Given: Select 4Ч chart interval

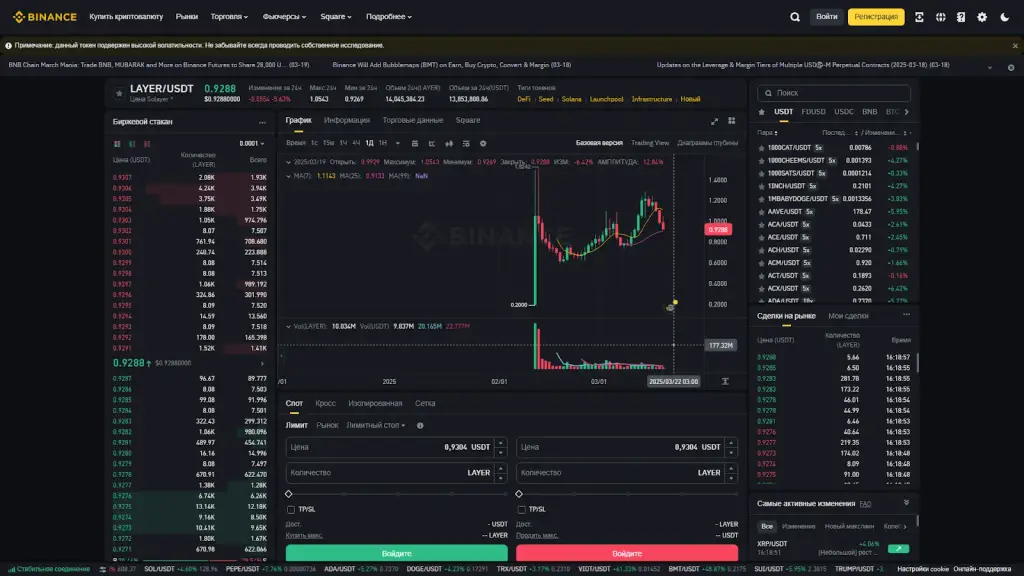Looking at the screenshot, I should tap(356, 143).
